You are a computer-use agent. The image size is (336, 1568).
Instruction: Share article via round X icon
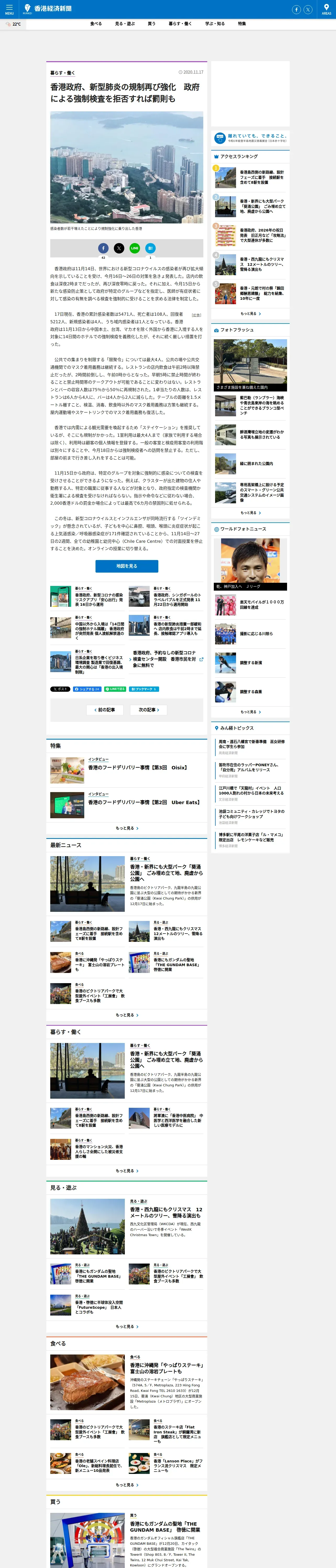coord(119,248)
